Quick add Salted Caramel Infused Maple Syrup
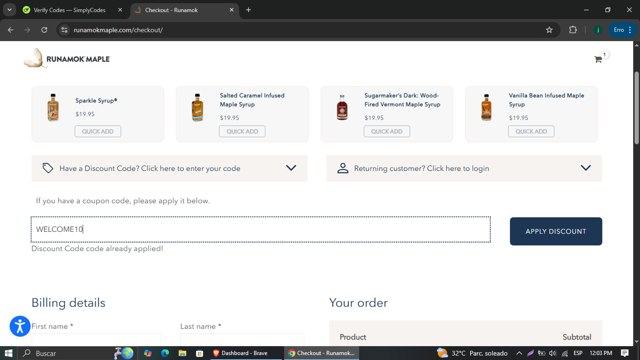The height and width of the screenshot is (360, 640). tap(242, 131)
